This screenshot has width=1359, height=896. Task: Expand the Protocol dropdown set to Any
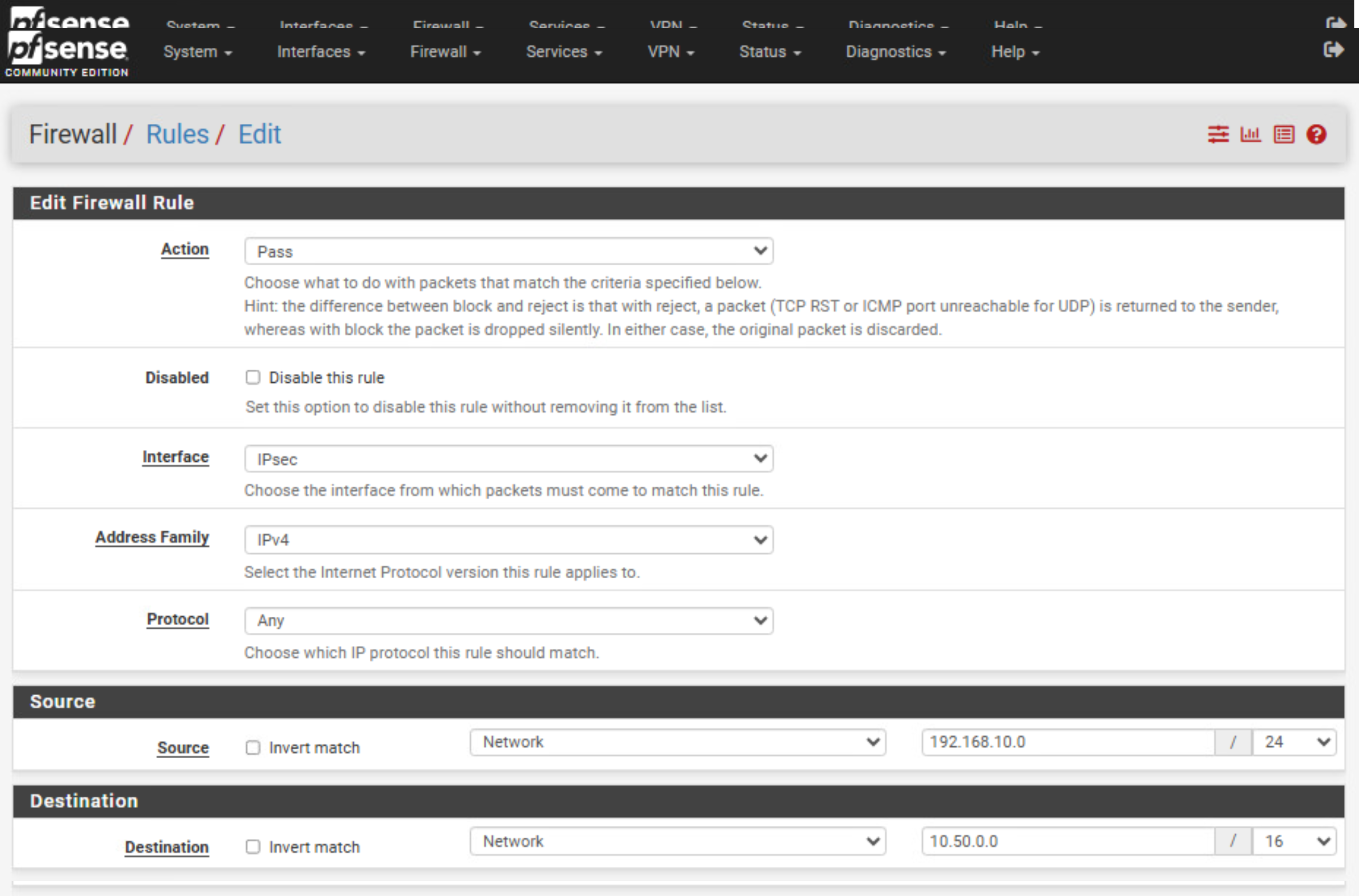click(508, 620)
